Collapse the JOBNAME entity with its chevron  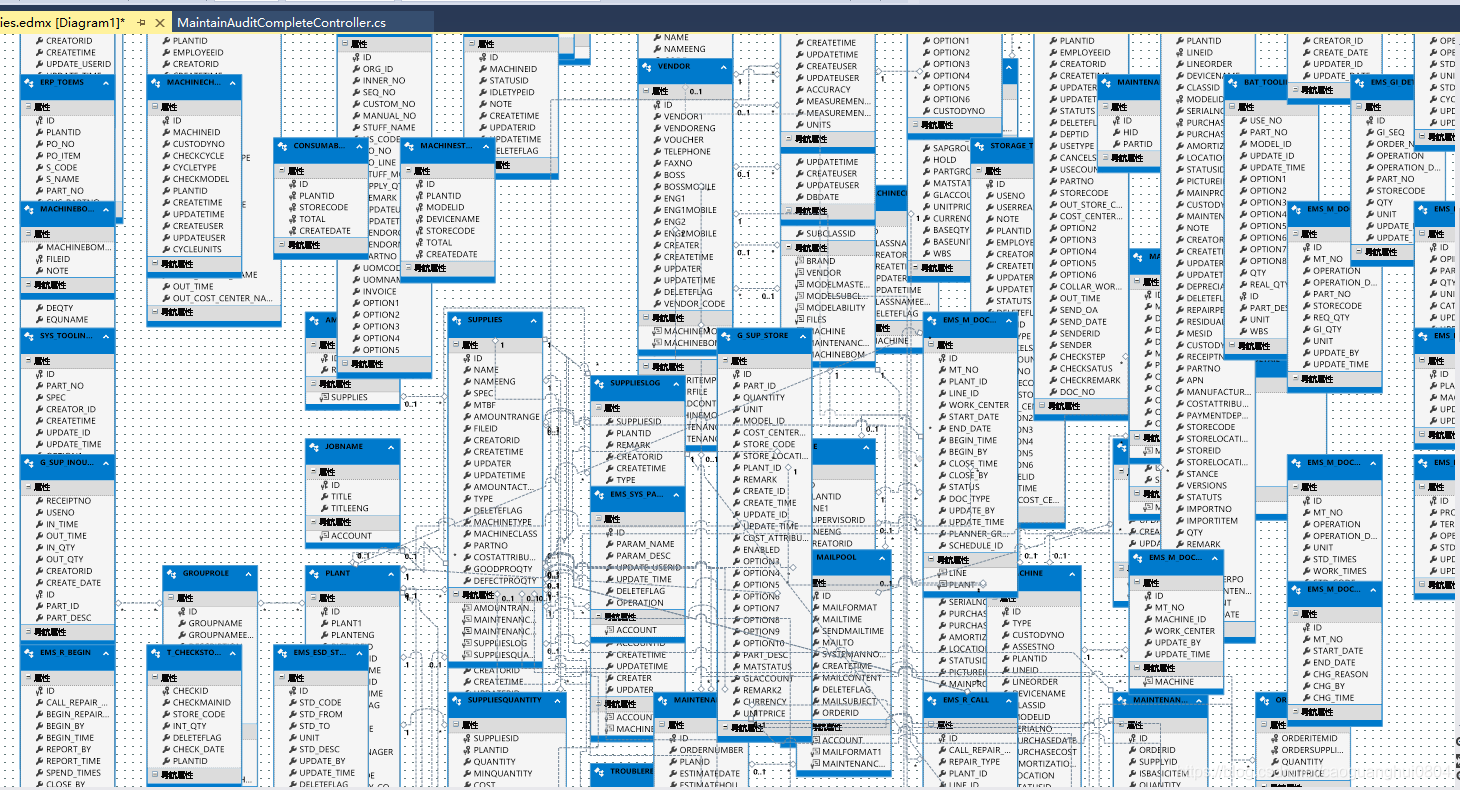[390, 447]
